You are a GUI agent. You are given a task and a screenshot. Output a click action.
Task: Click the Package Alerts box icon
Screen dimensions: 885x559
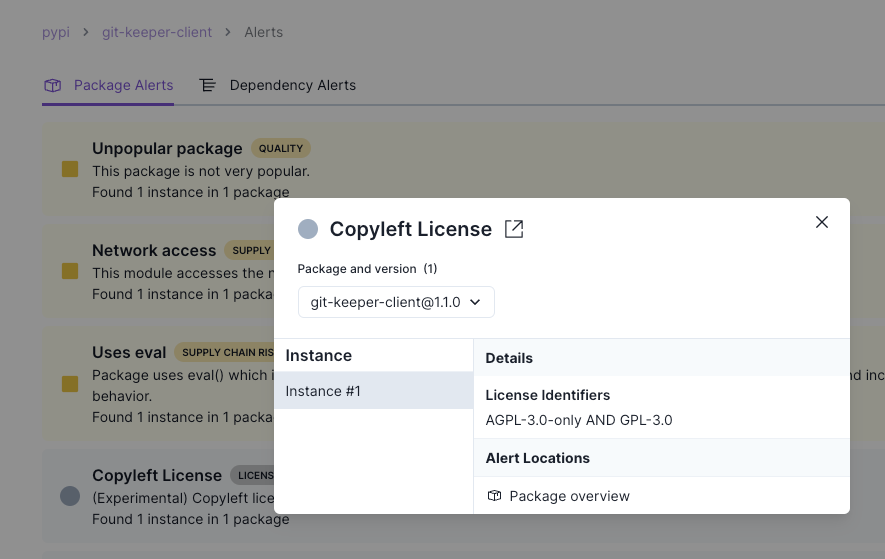pos(53,86)
